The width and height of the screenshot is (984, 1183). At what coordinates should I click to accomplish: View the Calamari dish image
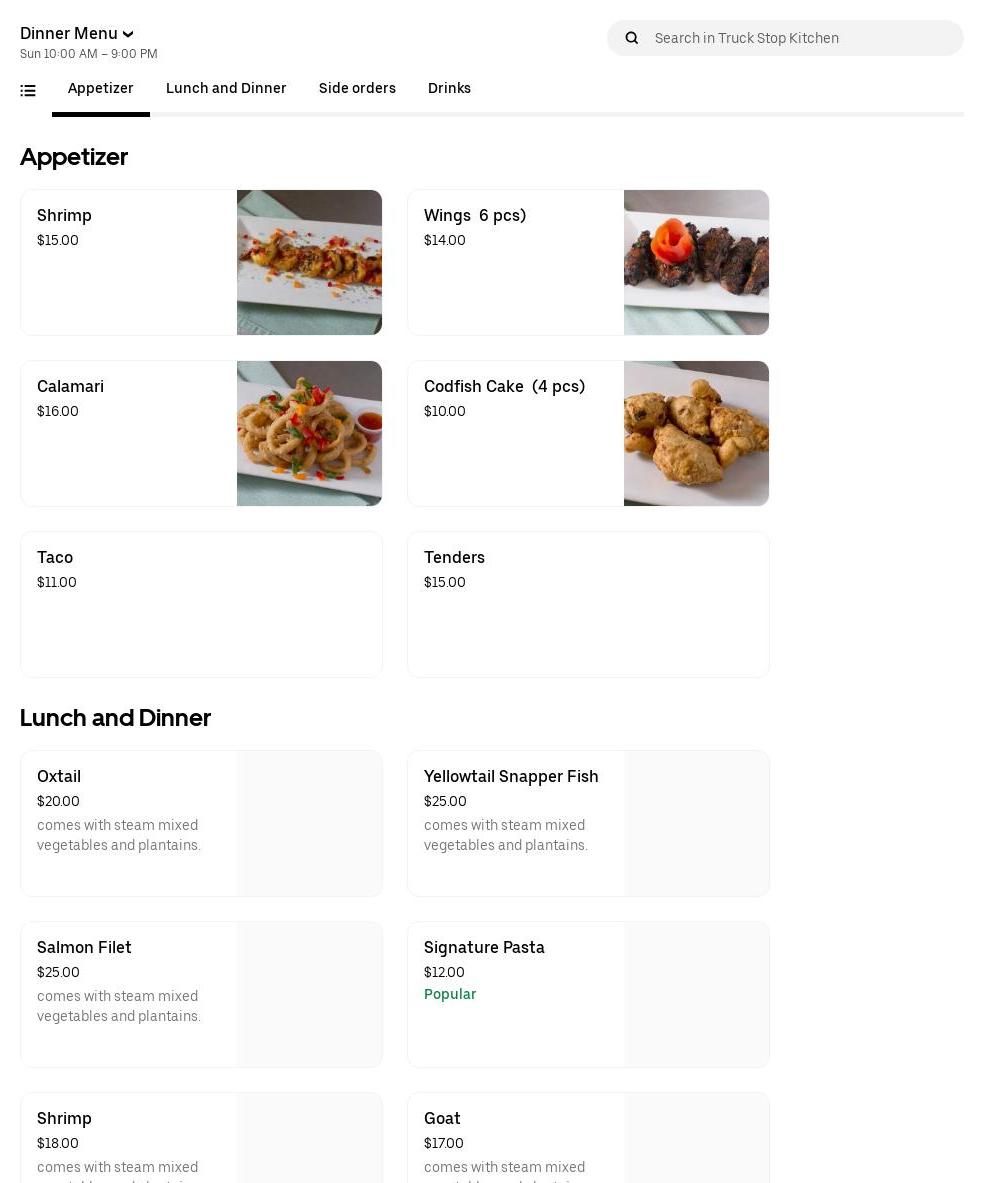click(x=309, y=433)
